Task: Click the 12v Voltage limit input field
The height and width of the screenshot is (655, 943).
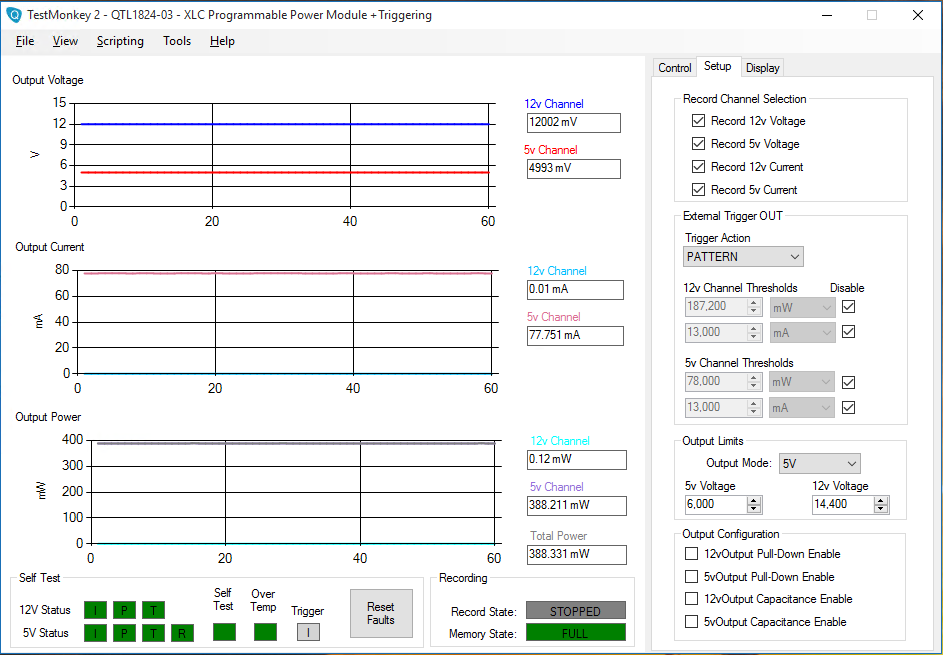Action: pos(841,505)
